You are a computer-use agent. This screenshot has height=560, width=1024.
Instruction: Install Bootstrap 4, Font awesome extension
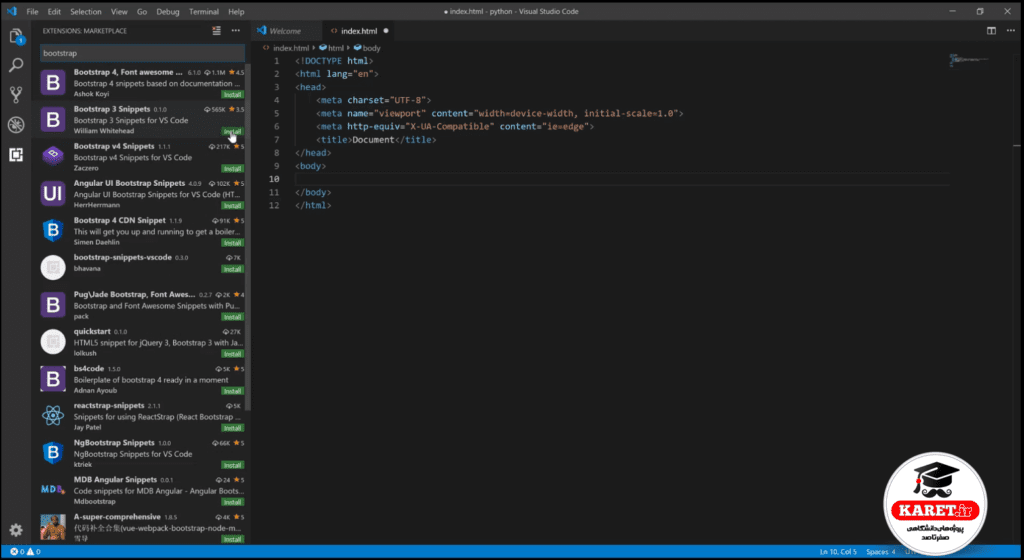(x=232, y=95)
